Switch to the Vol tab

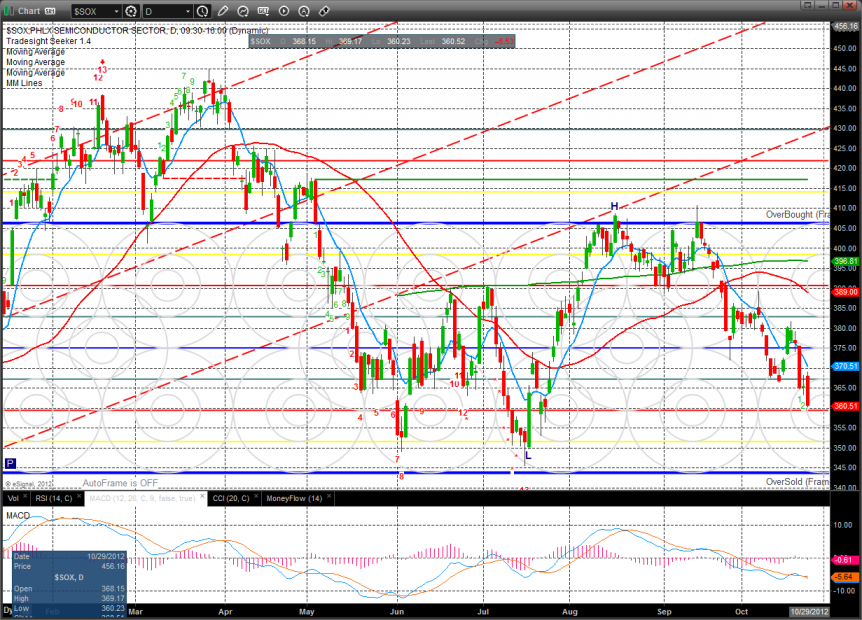point(13,499)
